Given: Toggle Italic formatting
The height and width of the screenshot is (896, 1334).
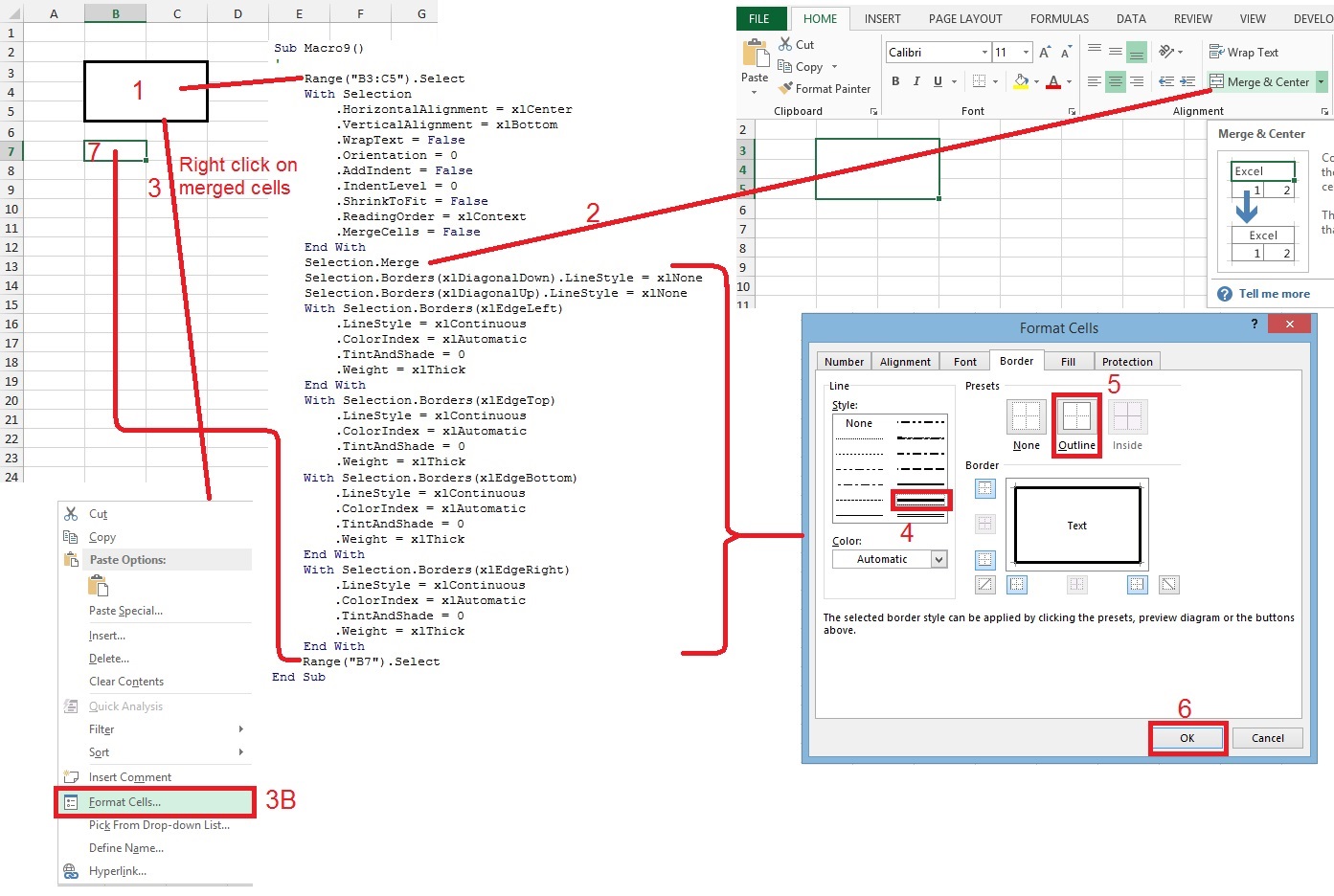Looking at the screenshot, I should tap(916, 81).
